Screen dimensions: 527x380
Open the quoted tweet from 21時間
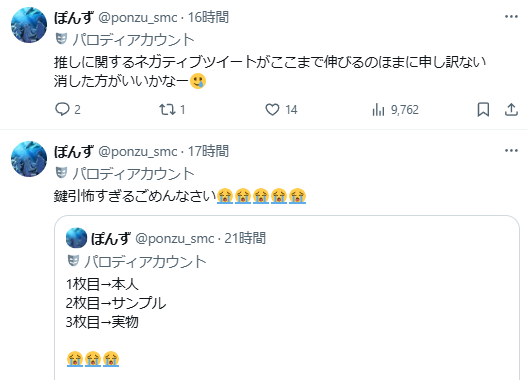pyautogui.click(x=287, y=298)
